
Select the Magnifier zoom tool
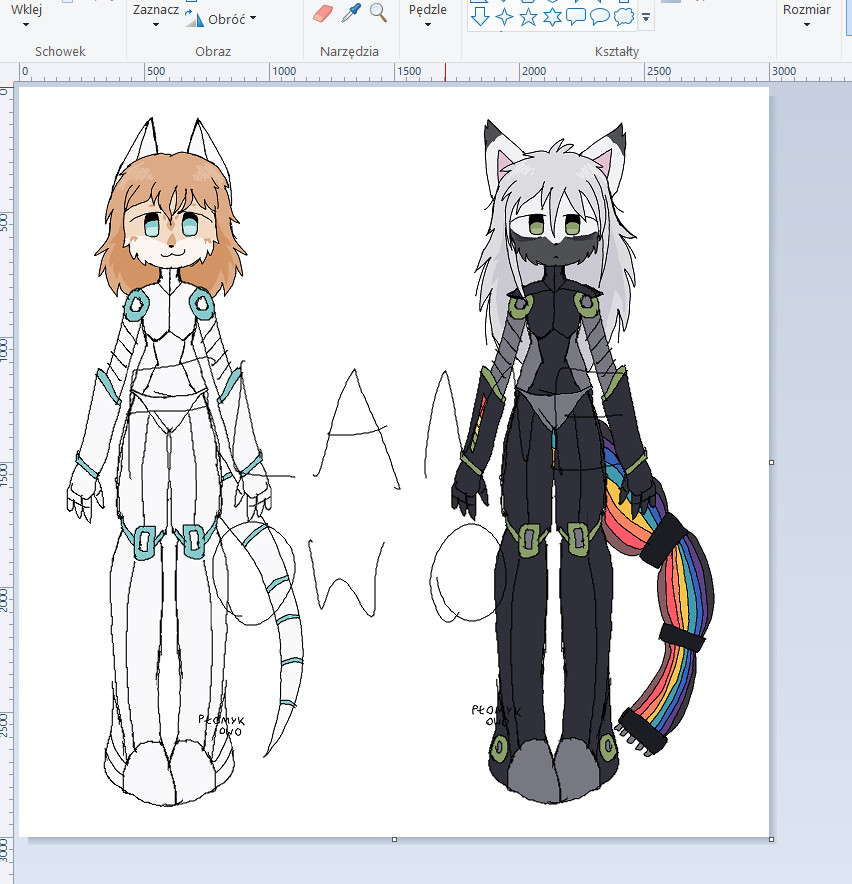378,12
